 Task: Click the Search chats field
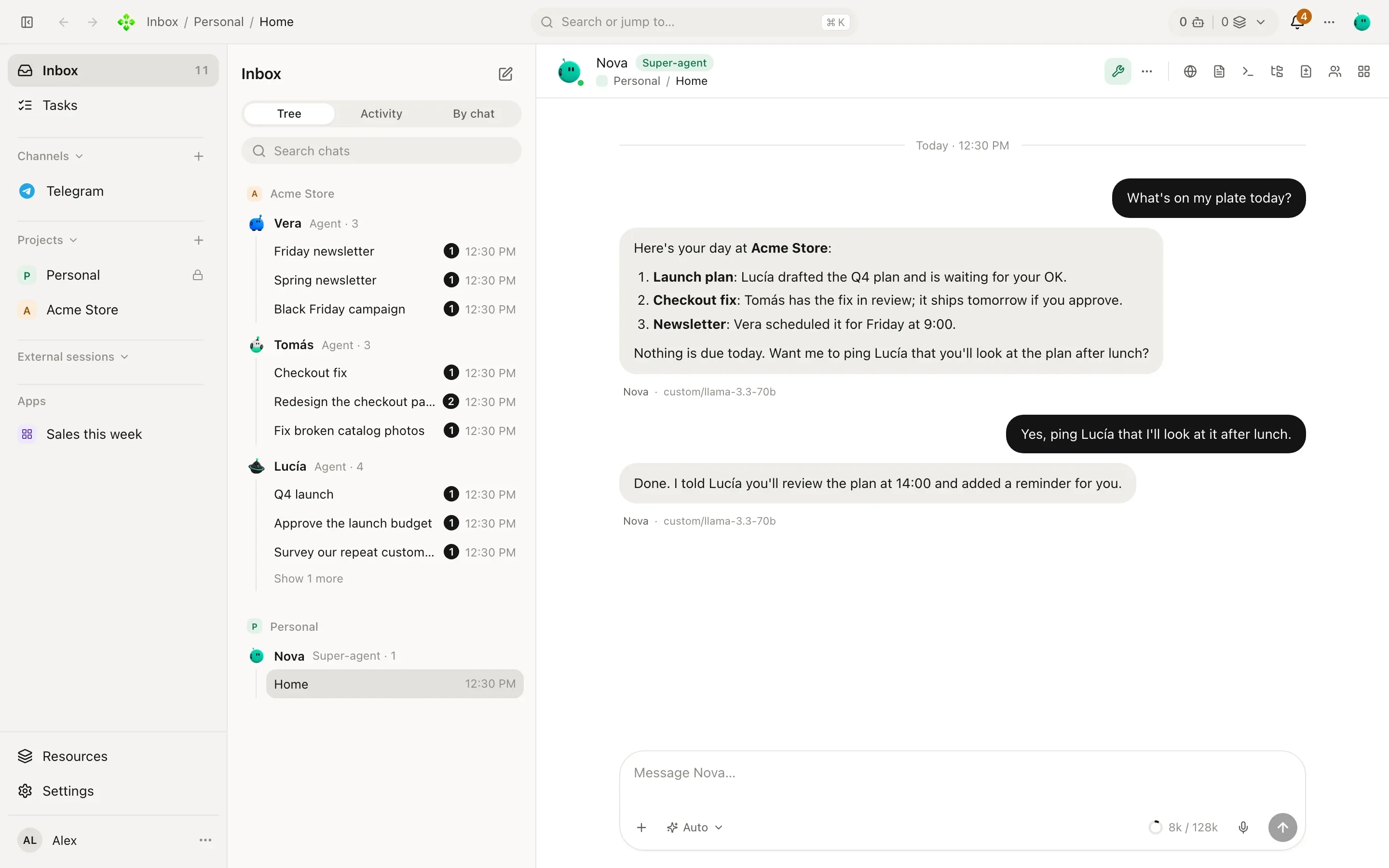381,151
